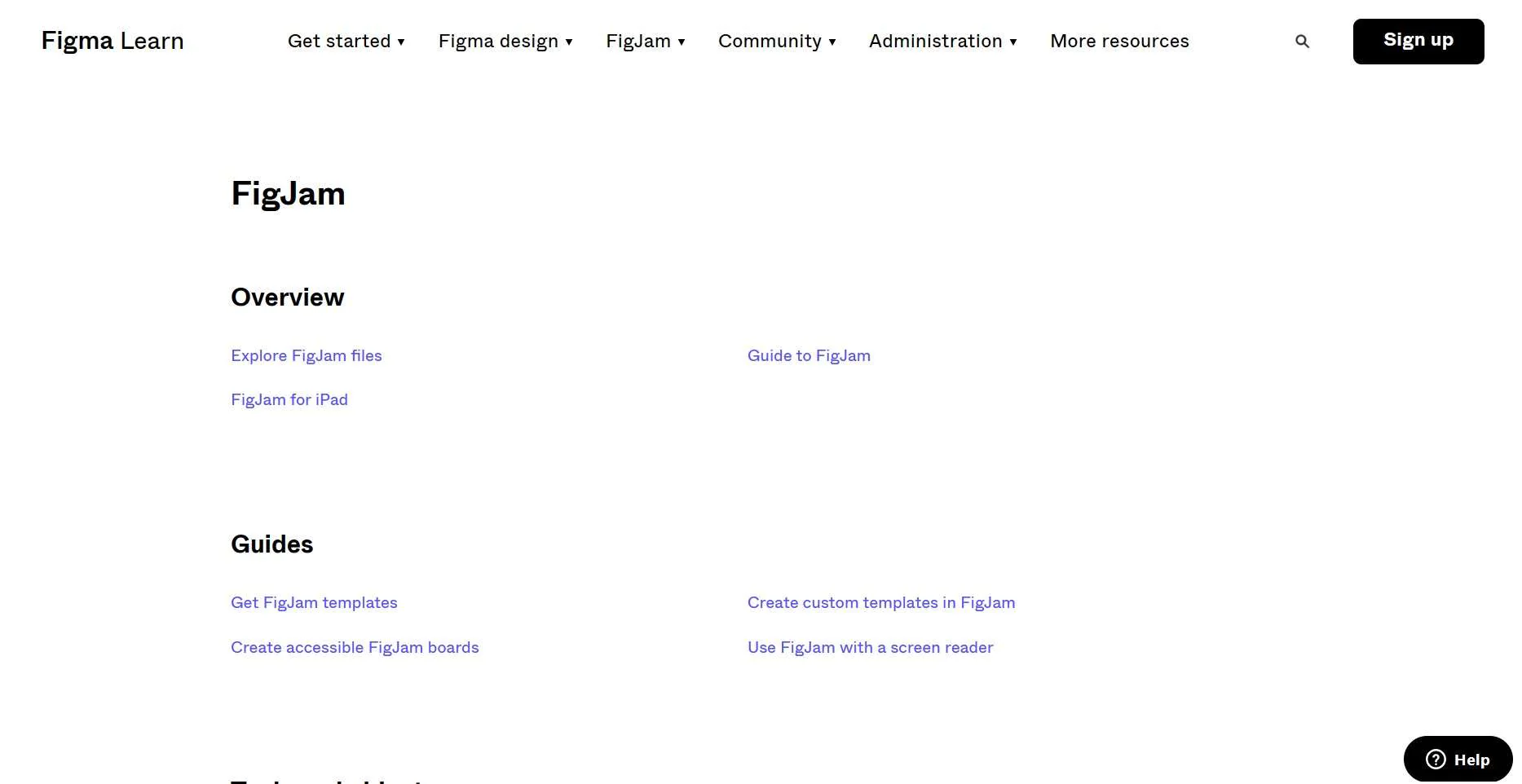Go to Figma Learn home logo
Image resolution: width=1522 pixels, height=784 pixels.
[112, 41]
